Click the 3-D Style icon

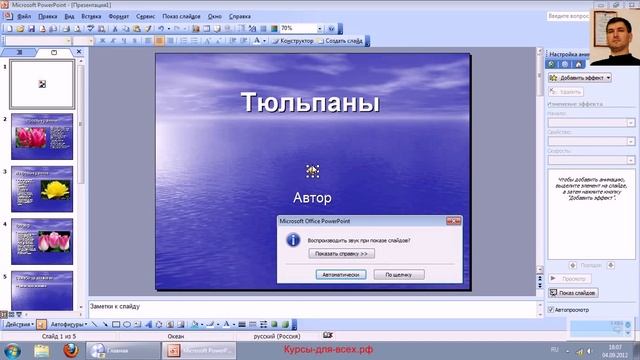[x=285, y=324]
